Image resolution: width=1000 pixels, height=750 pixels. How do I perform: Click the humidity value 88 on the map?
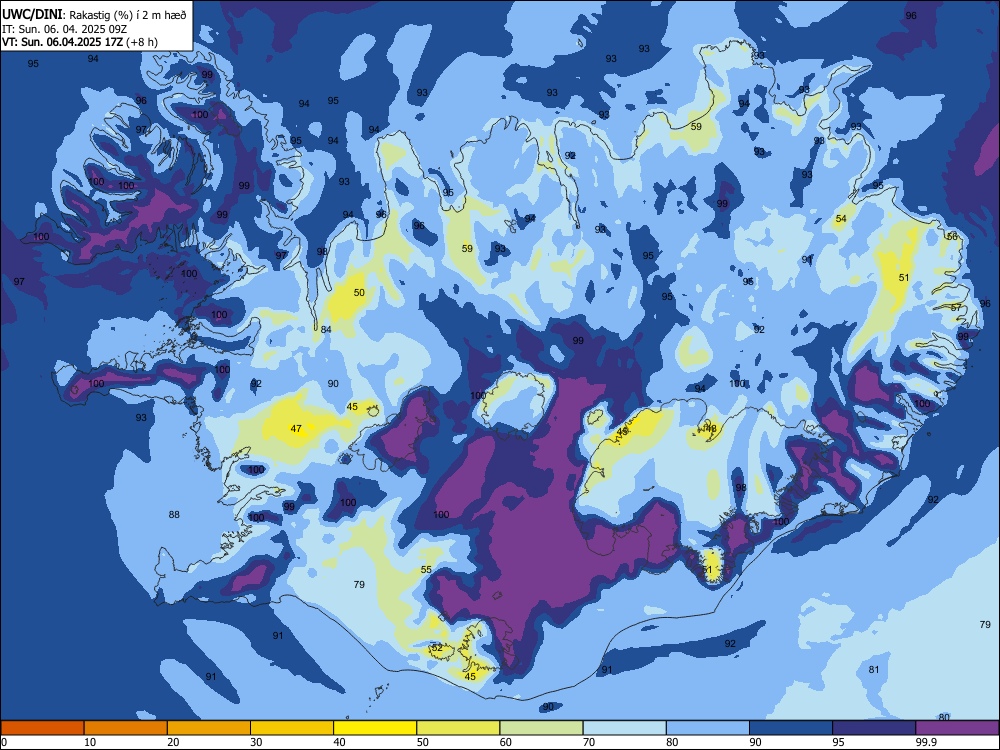pyautogui.click(x=174, y=515)
